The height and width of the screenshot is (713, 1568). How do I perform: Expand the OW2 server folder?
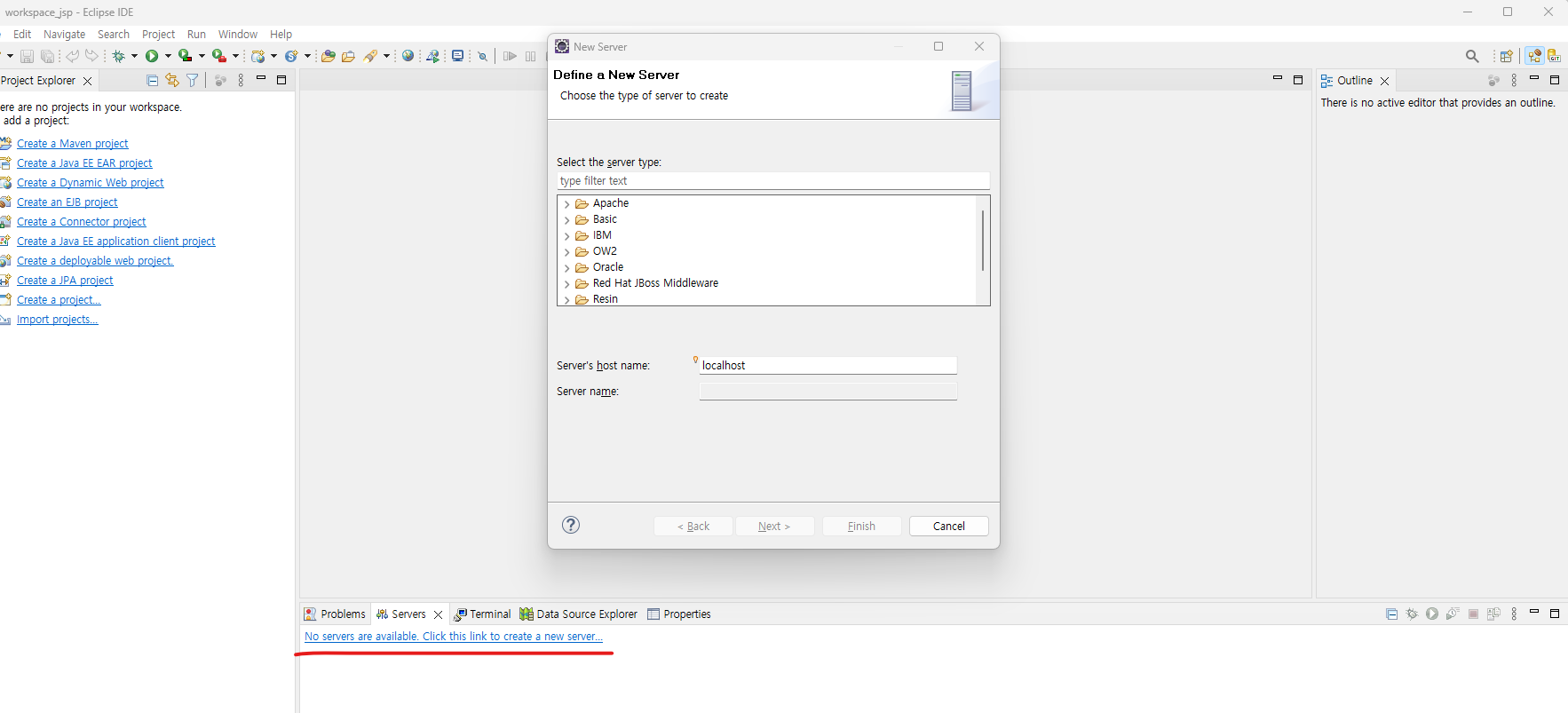click(567, 252)
